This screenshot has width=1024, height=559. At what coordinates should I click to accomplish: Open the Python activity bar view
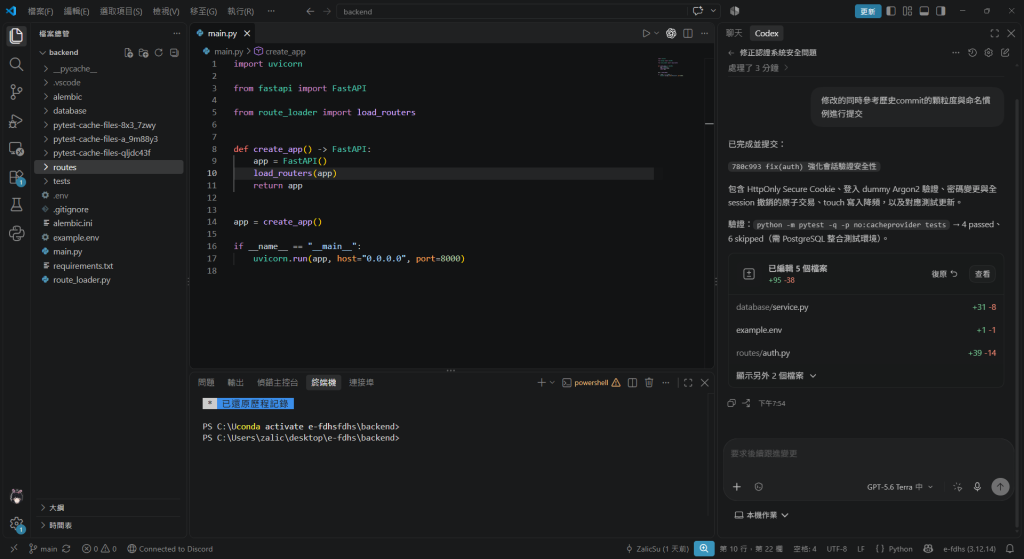coord(16,233)
